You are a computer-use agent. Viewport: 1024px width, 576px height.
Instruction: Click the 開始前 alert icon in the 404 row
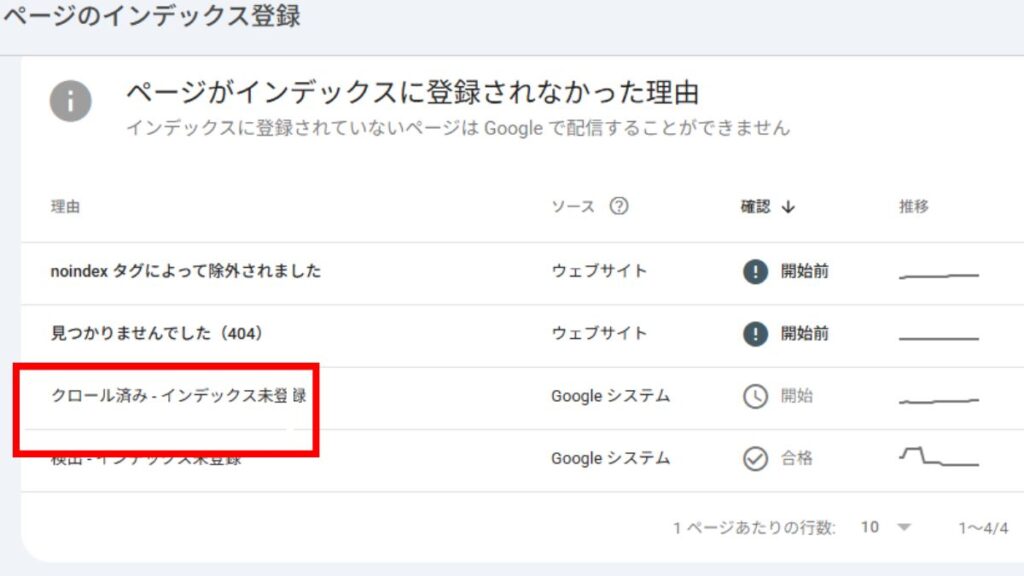pos(755,334)
